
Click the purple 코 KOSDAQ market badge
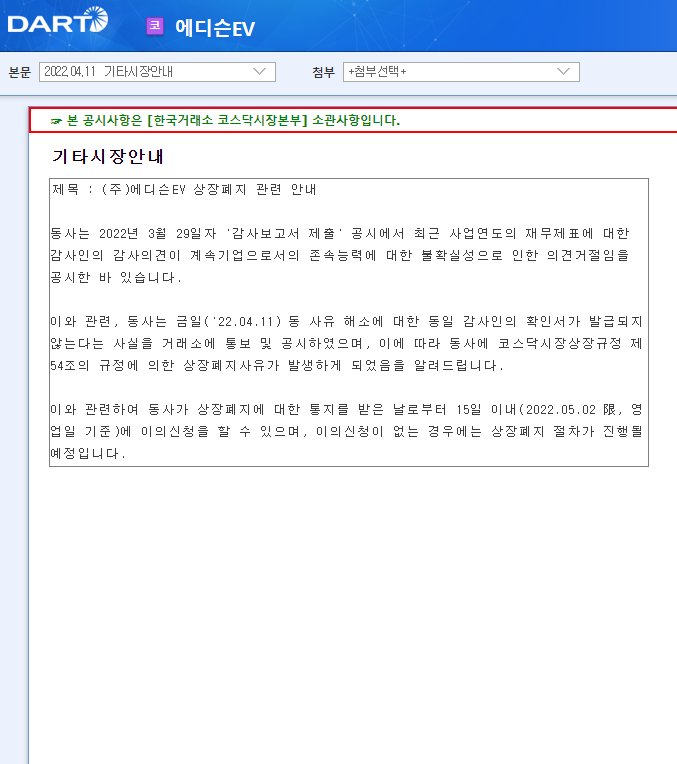(155, 26)
